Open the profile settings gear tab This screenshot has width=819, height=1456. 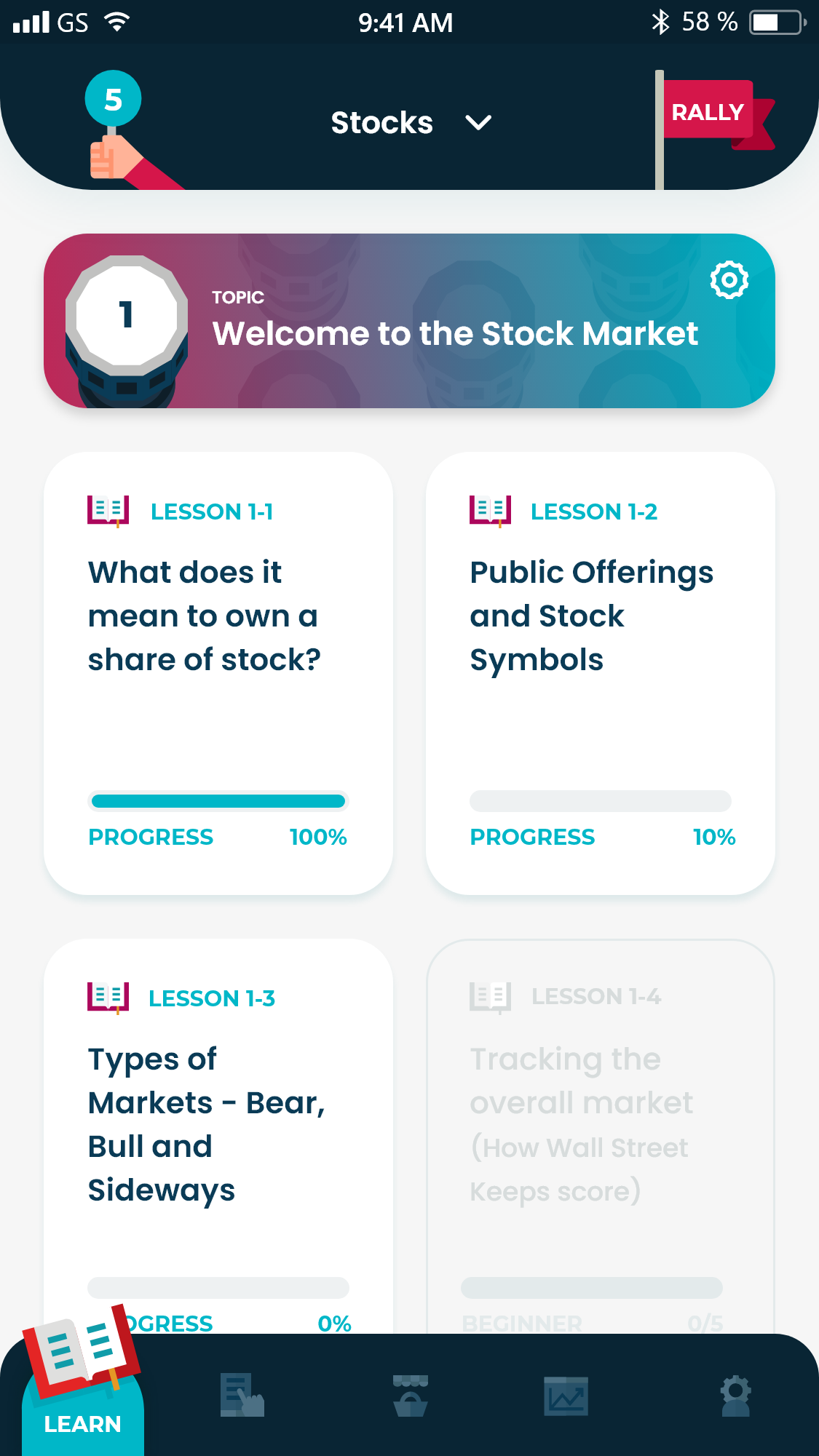735,1395
